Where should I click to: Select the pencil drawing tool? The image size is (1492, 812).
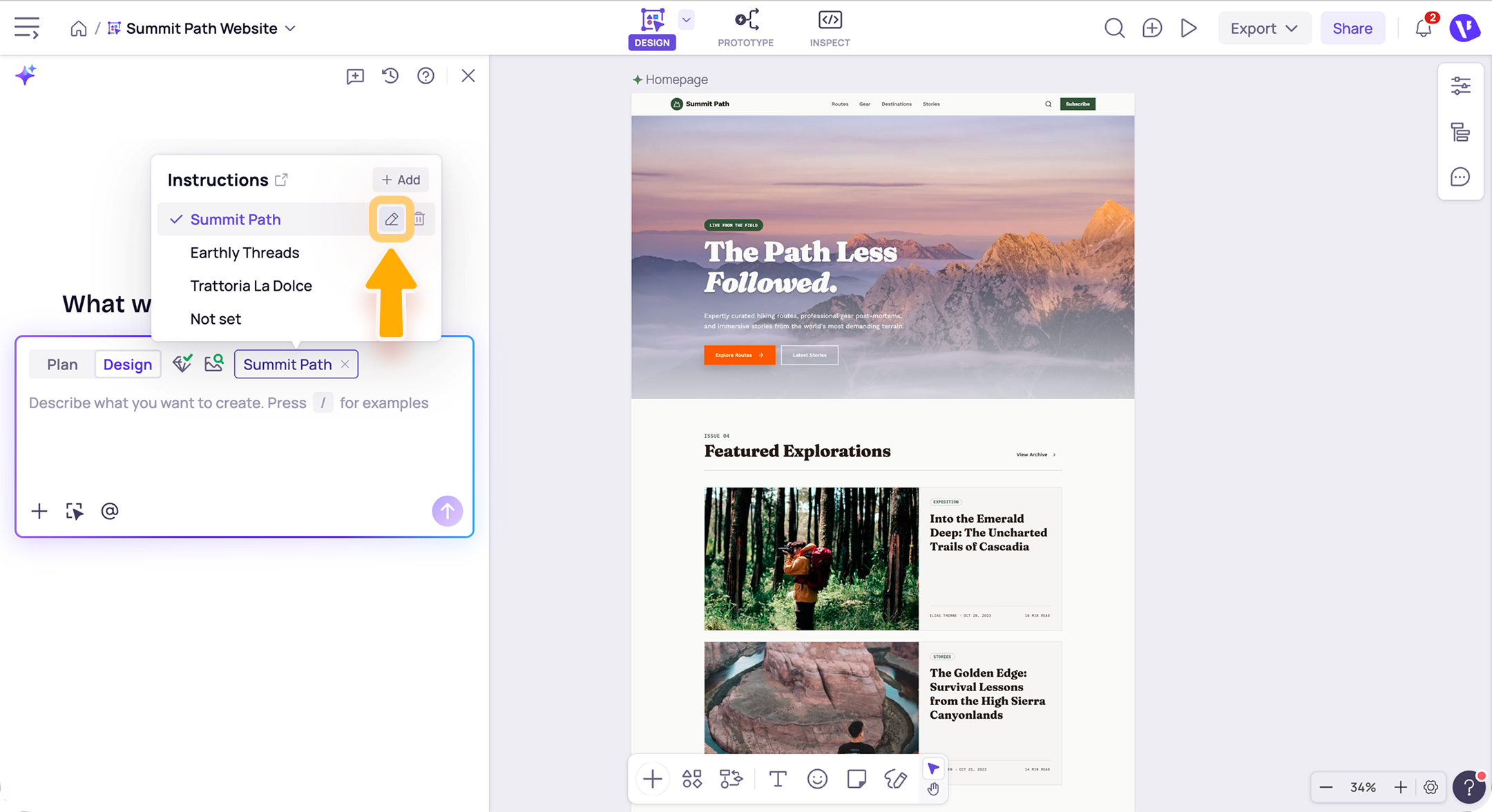(x=896, y=780)
